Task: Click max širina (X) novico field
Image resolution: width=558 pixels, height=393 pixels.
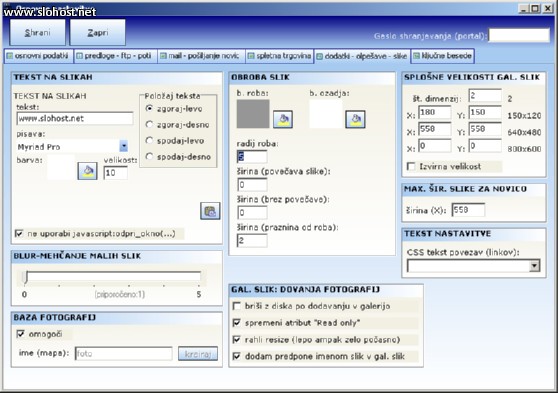Action: tap(468, 210)
